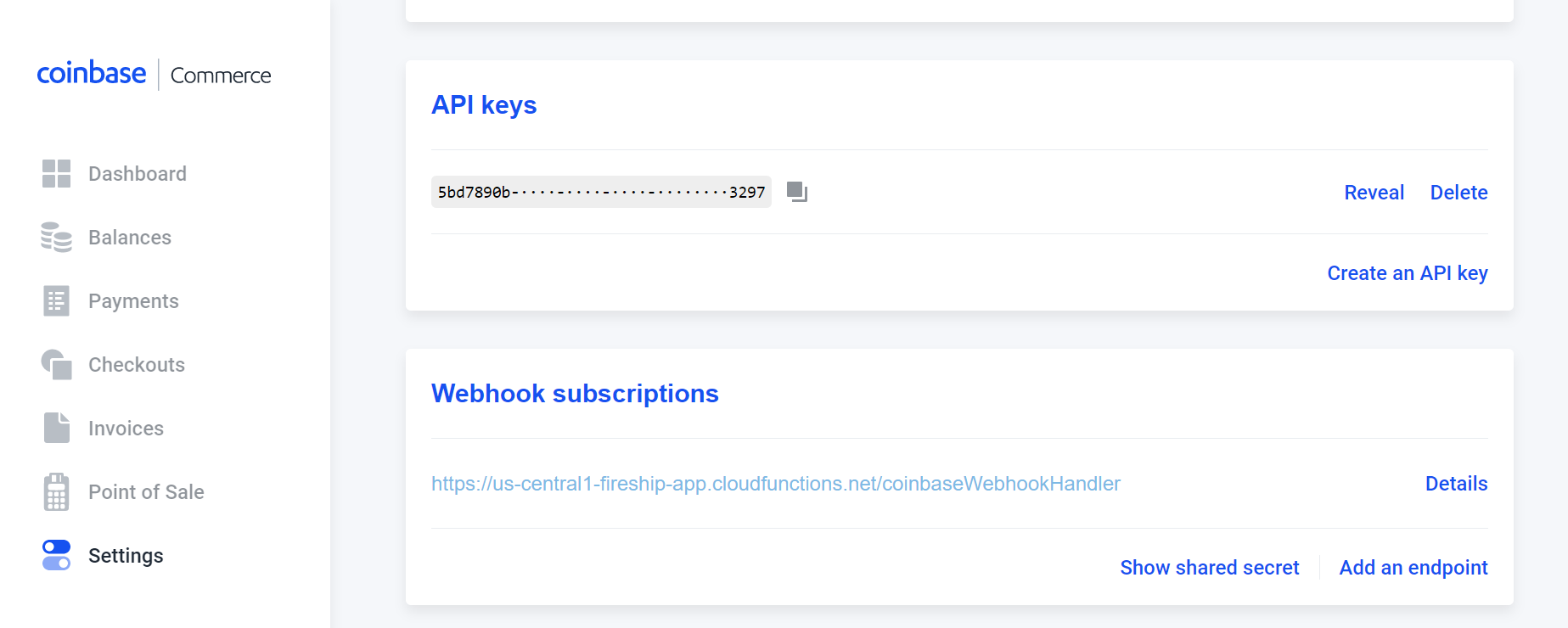Open the Webhook subscriptions section header

(x=575, y=393)
